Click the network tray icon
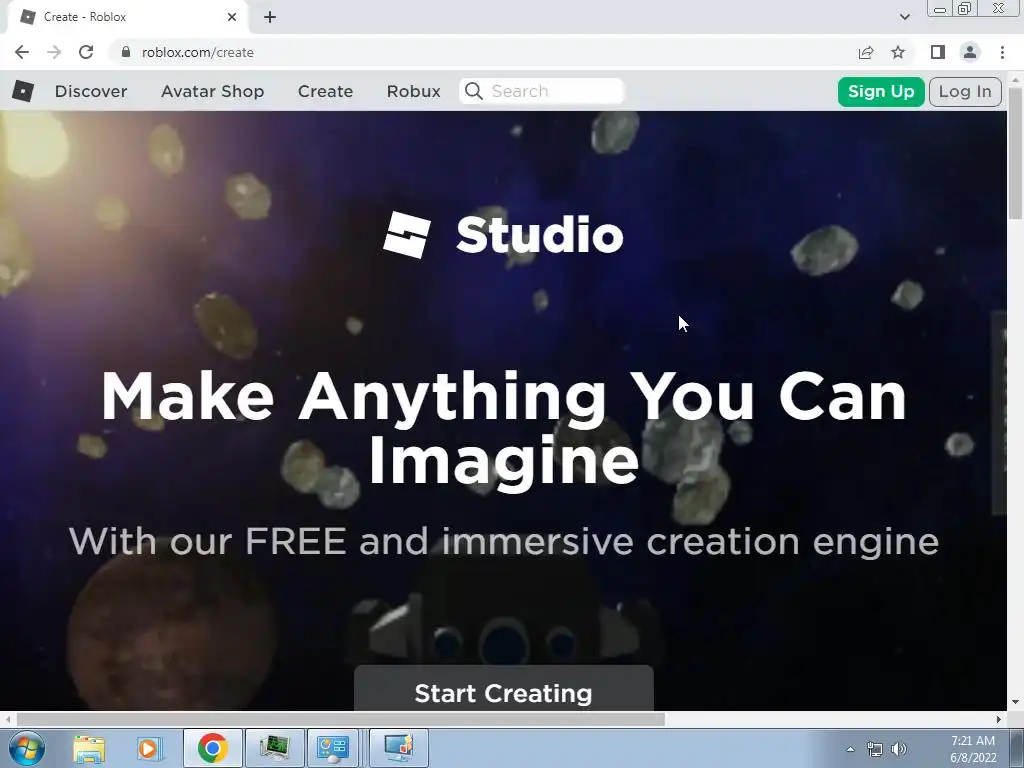 tap(874, 749)
